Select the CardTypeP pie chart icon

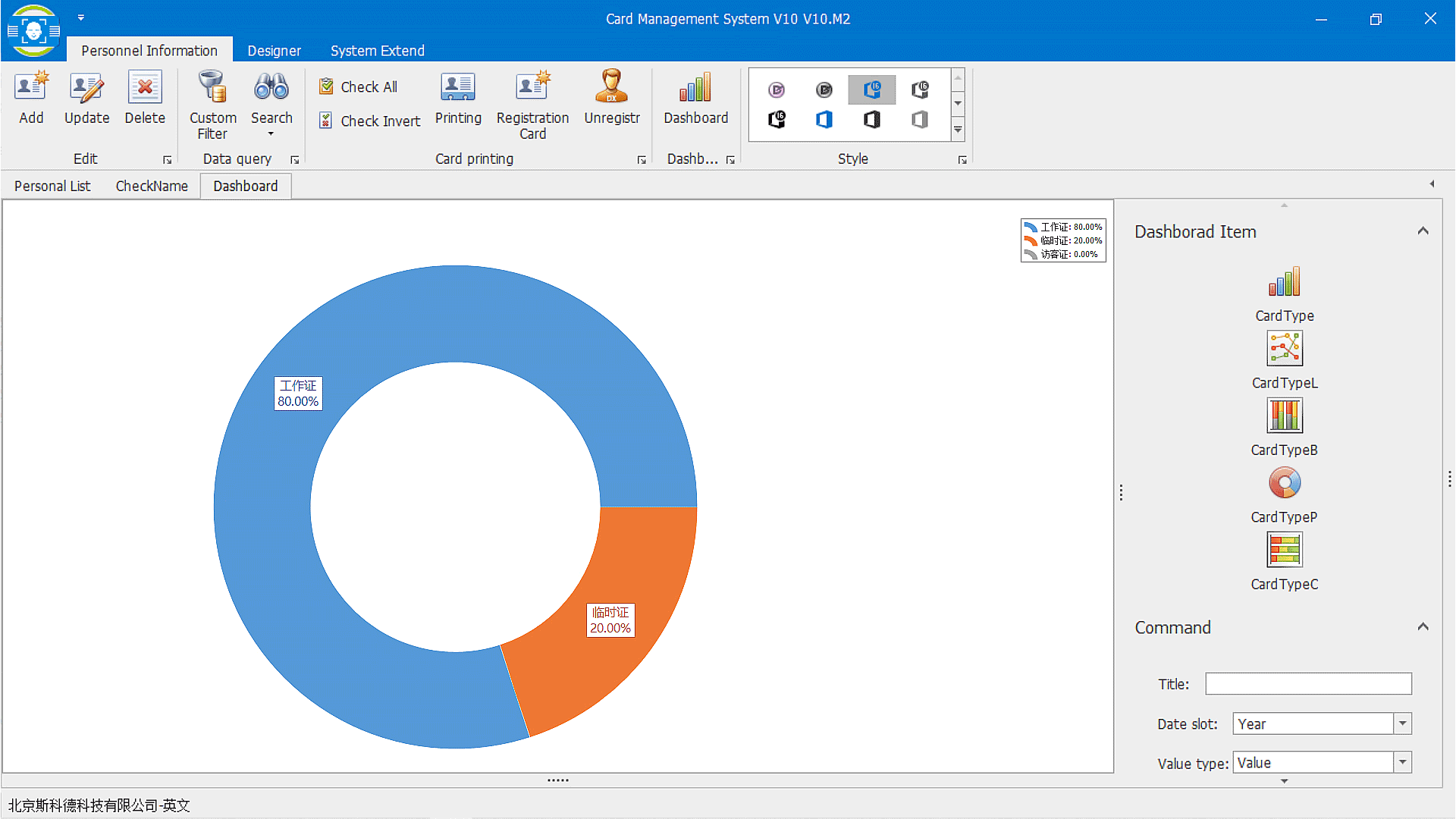point(1284,483)
